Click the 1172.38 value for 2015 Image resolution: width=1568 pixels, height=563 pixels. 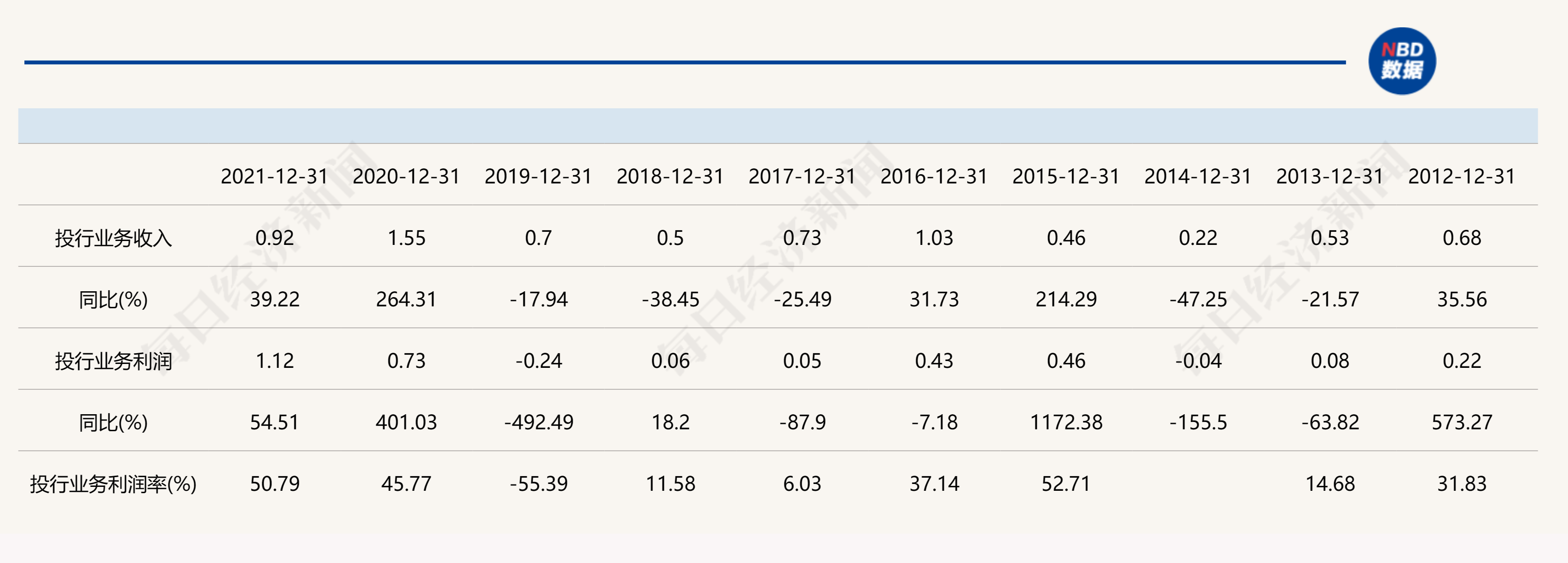(x=1066, y=422)
